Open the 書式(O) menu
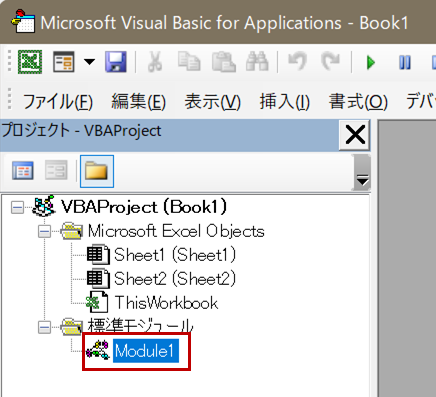This screenshot has height=397, width=436. 358,101
